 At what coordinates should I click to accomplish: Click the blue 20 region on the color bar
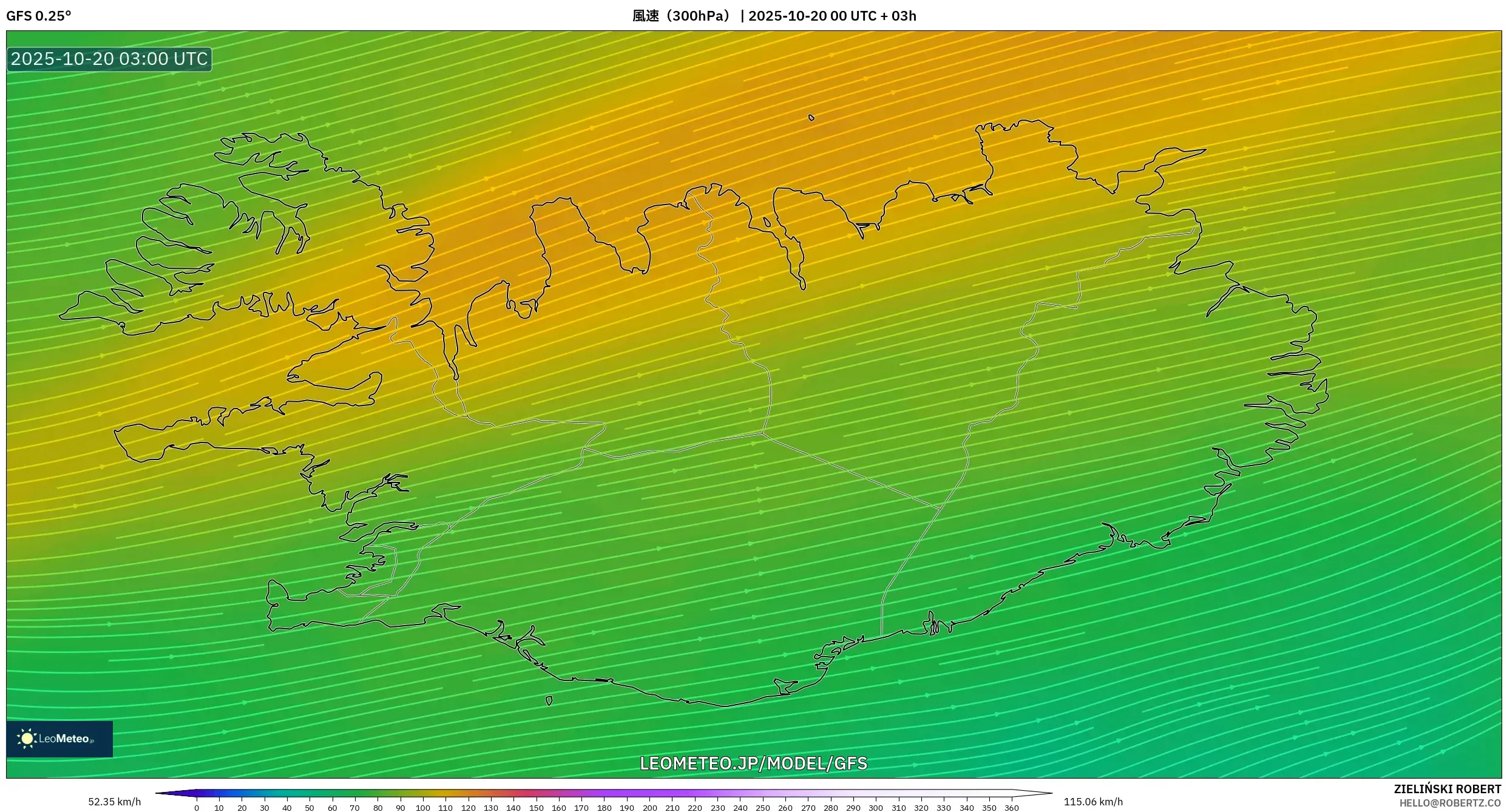[242, 793]
